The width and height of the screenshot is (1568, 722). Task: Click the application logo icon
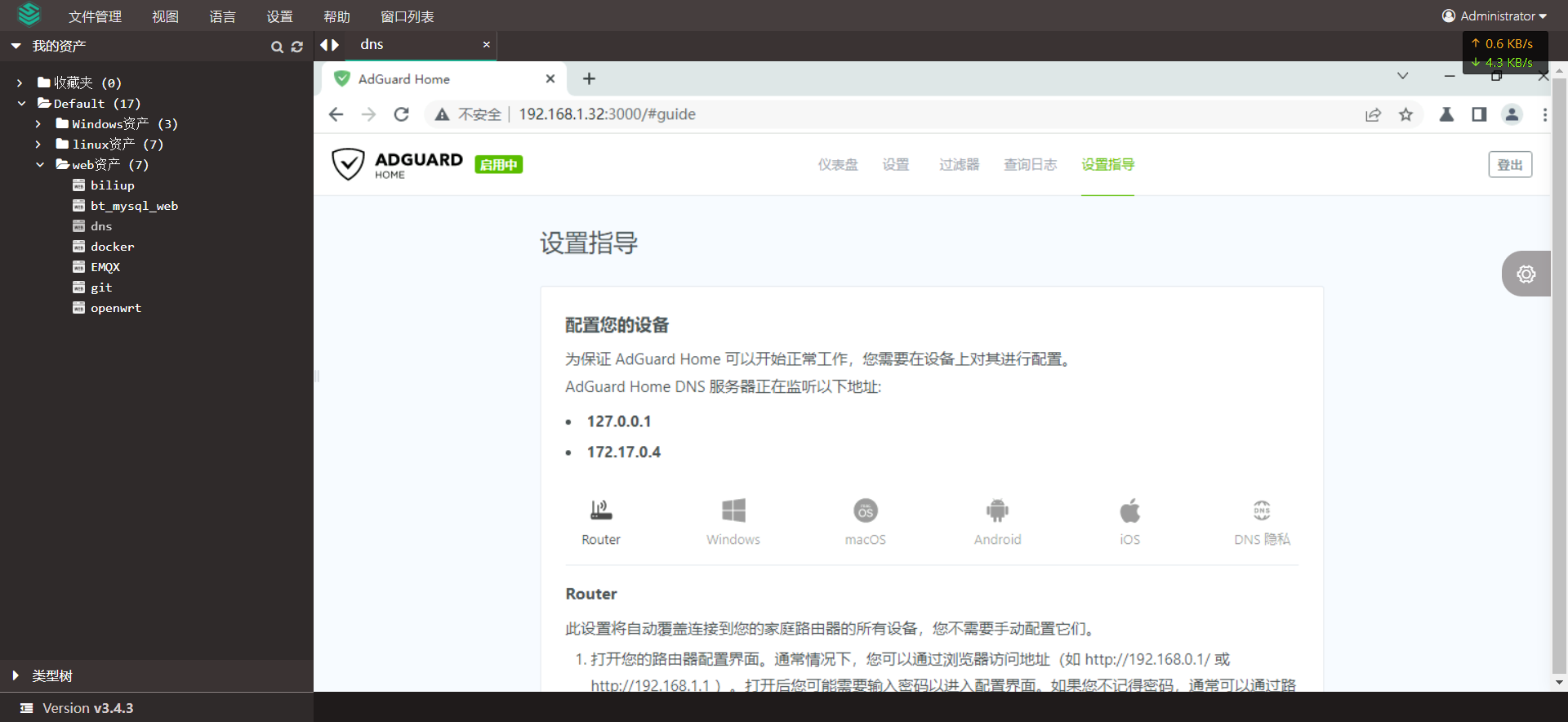pos(29,15)
